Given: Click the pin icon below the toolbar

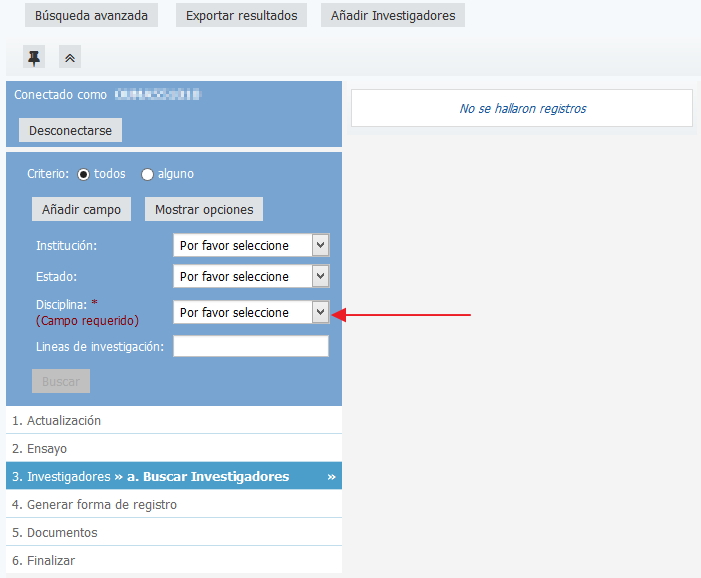Looking at the screenshot, I should 34,58.
